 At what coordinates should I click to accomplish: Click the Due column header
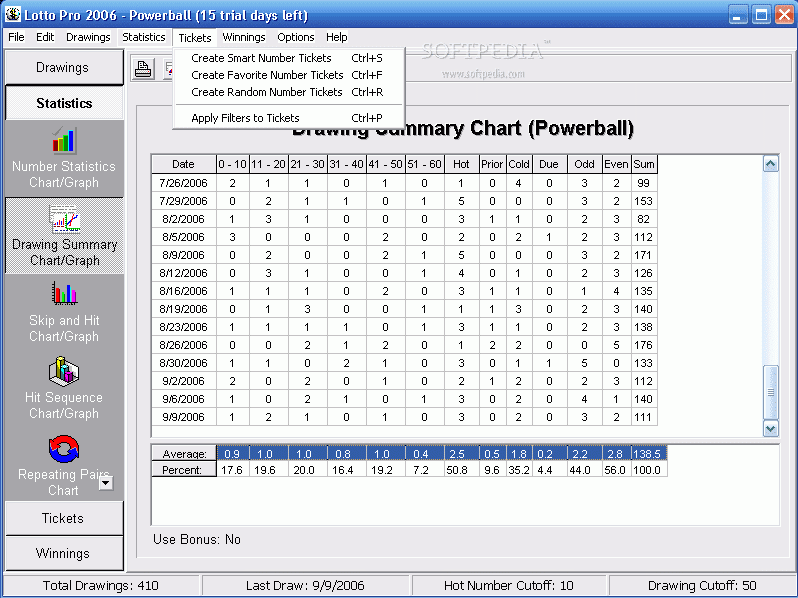pyautogui.click(x=550, y=164)
